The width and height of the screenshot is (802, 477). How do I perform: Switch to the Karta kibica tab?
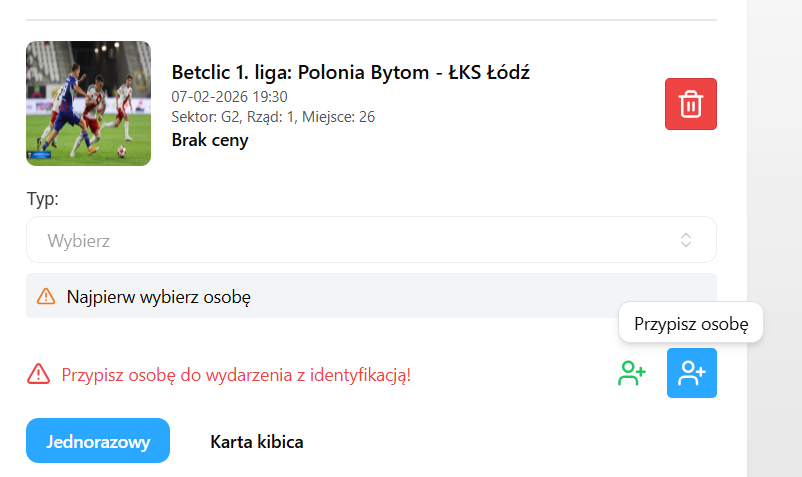pos(256,441)
